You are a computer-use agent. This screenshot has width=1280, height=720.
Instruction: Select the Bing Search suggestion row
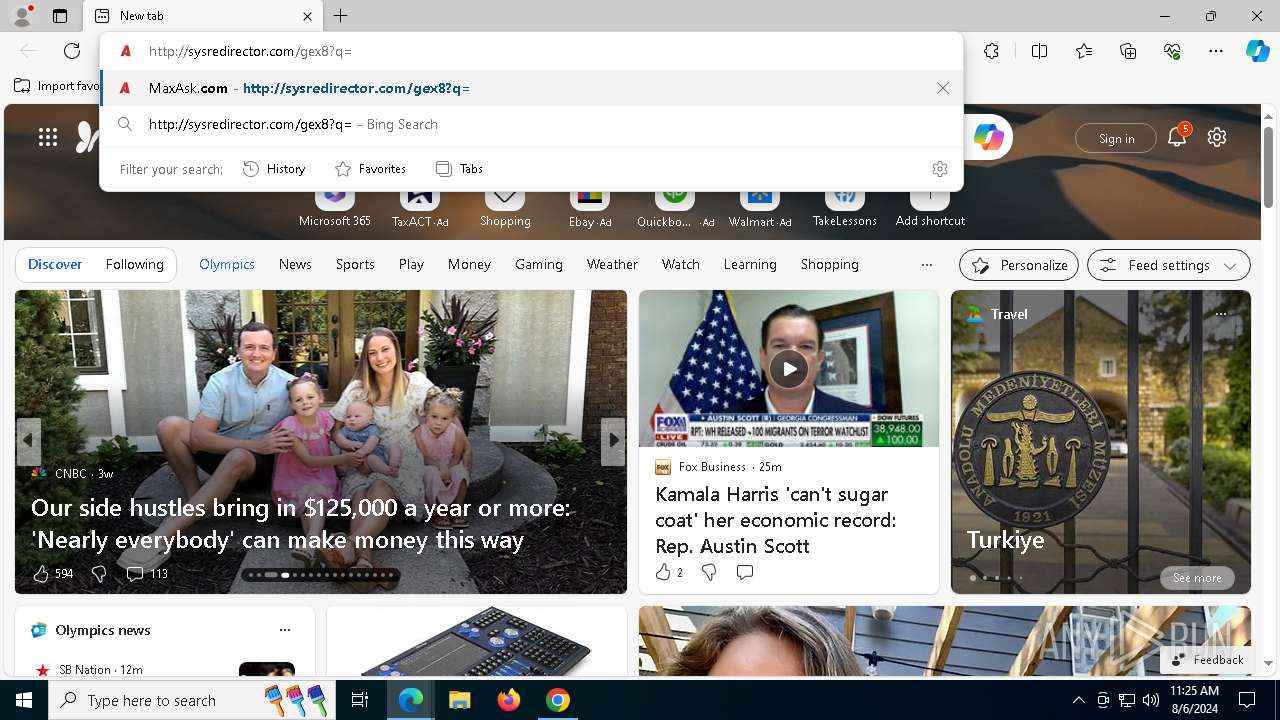[x=531, y=124]
